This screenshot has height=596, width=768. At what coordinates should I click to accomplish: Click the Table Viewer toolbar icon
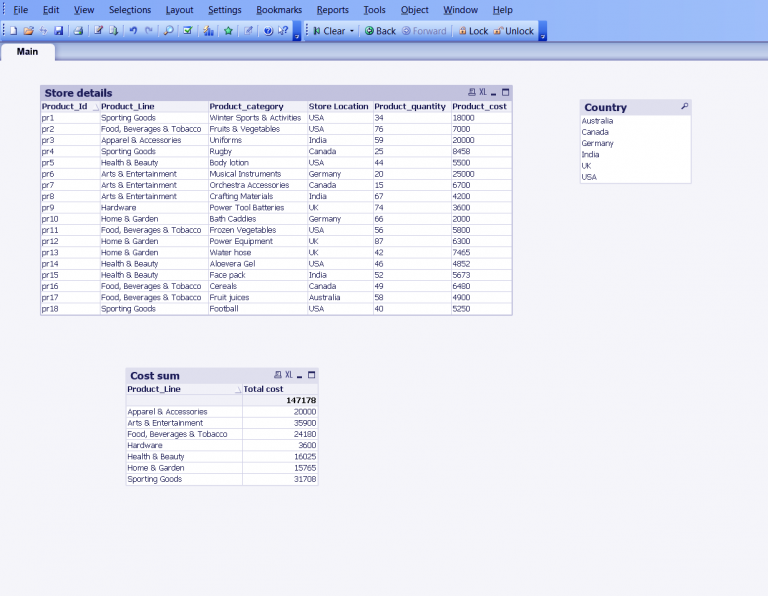114,31
